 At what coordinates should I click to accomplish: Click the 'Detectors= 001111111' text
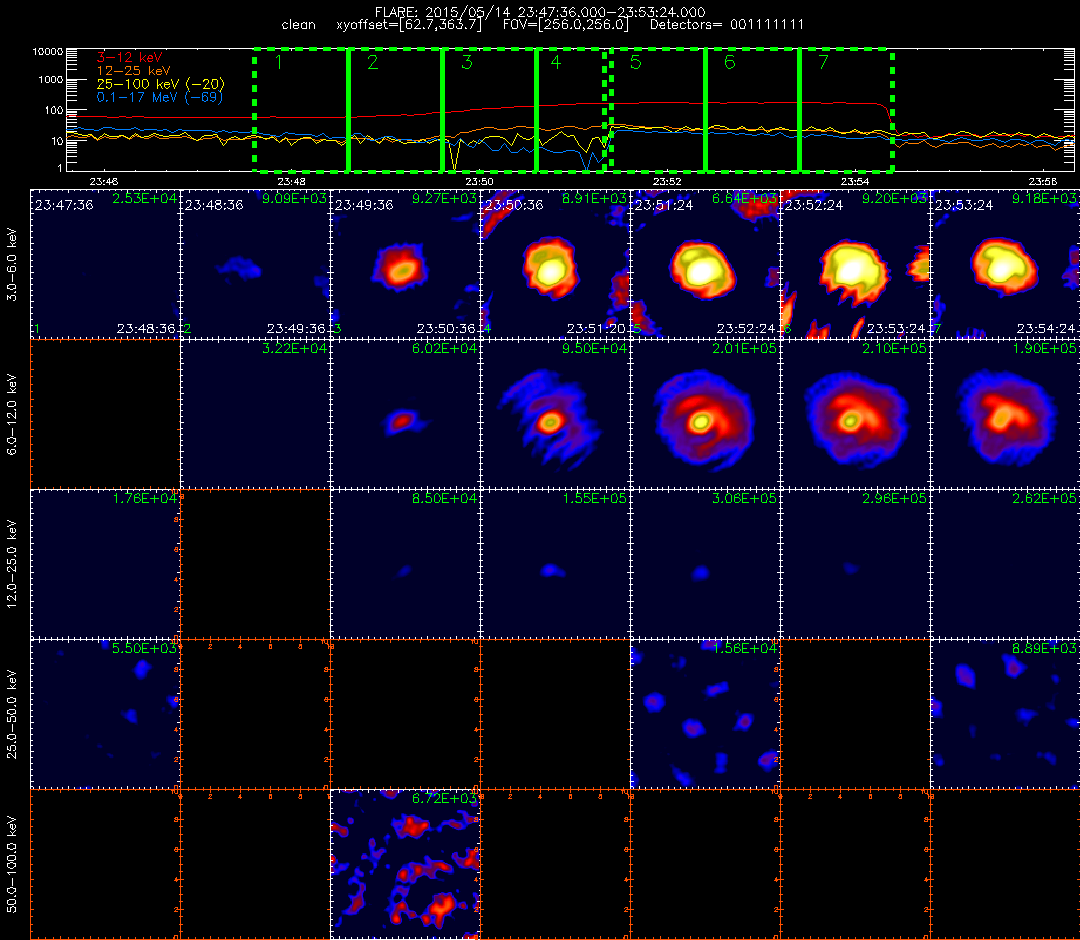pos(727,25)
